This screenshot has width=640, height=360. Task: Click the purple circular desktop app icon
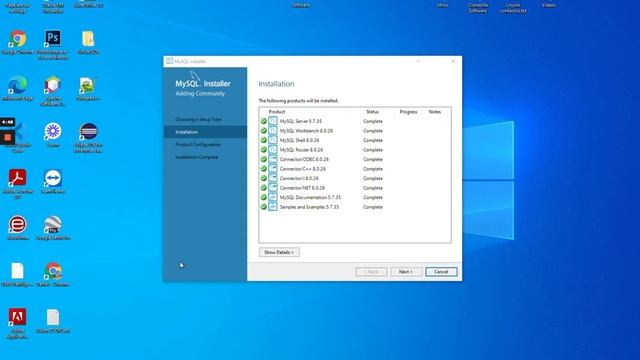point(53,132)
